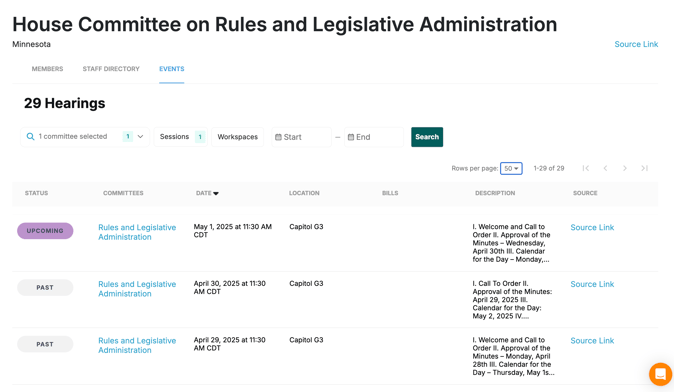This screenshot has height=392, width=674.
Task: Open the Sessions filter
Action: (181, 137)
